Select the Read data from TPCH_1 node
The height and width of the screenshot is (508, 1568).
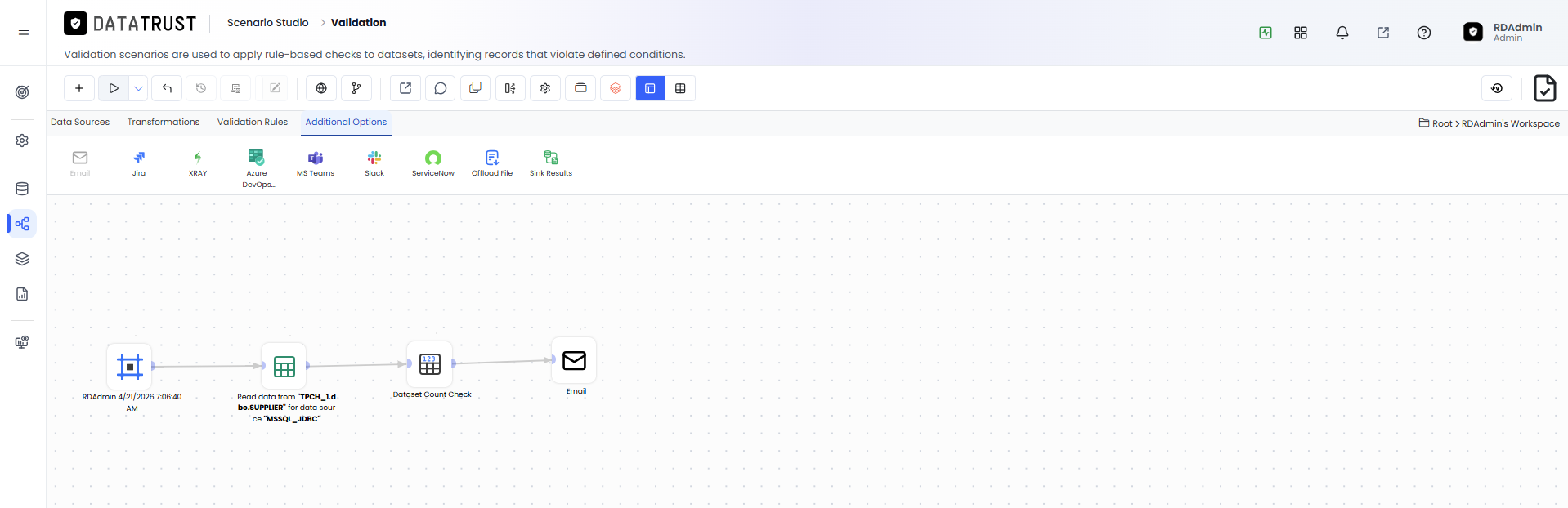pos(284,366)
